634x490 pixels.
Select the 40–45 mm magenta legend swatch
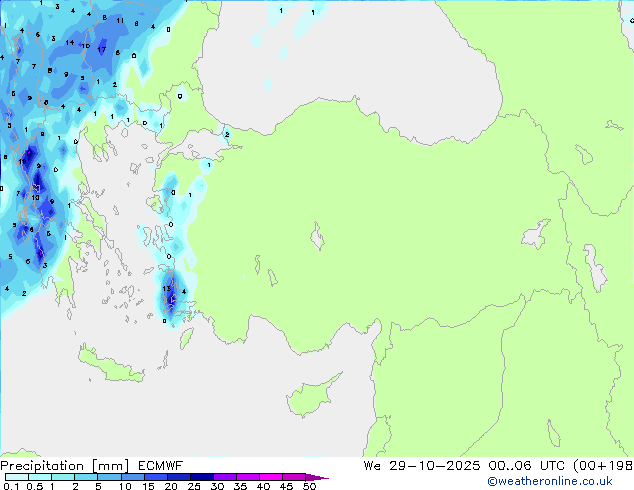point(271,477)
